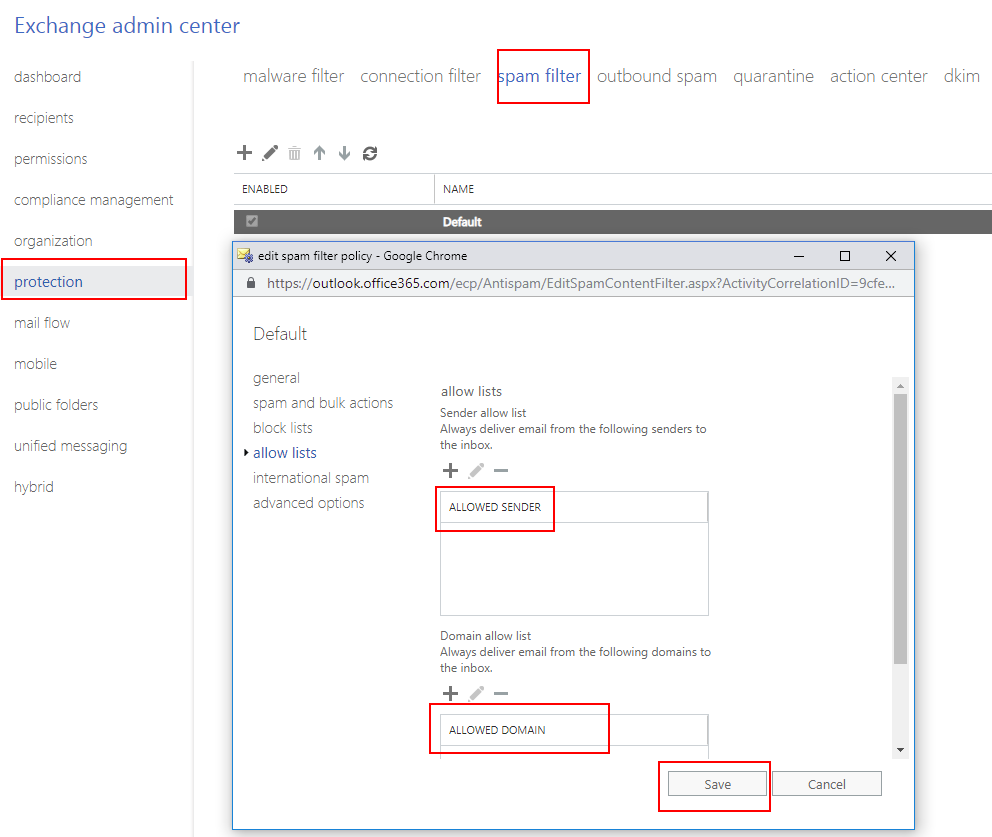
Task: Click the dialog vertical scrollbar thumb
Action: tap(900, 529)
